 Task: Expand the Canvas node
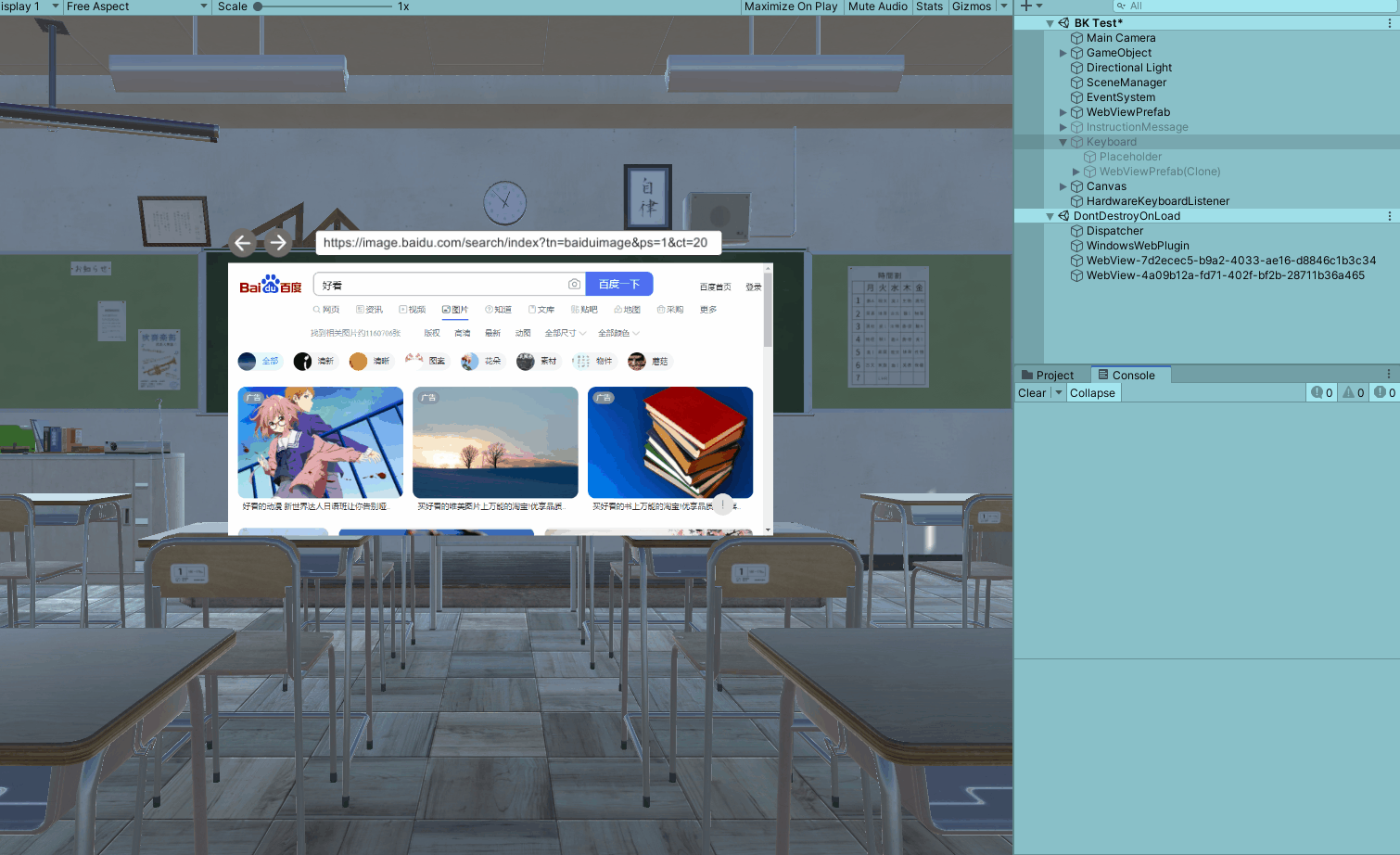(1063, 186)
